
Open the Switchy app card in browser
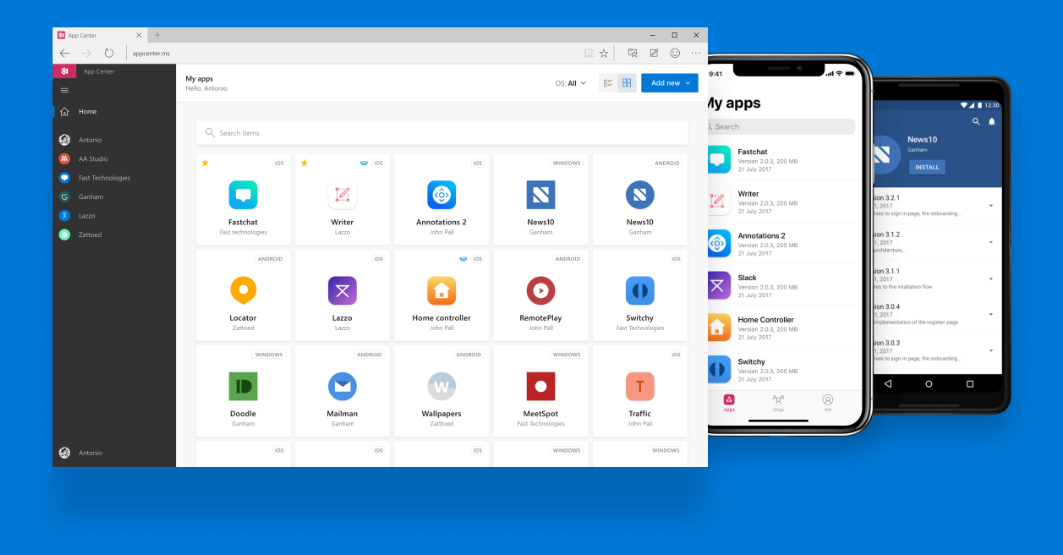[x=639, y=295]
